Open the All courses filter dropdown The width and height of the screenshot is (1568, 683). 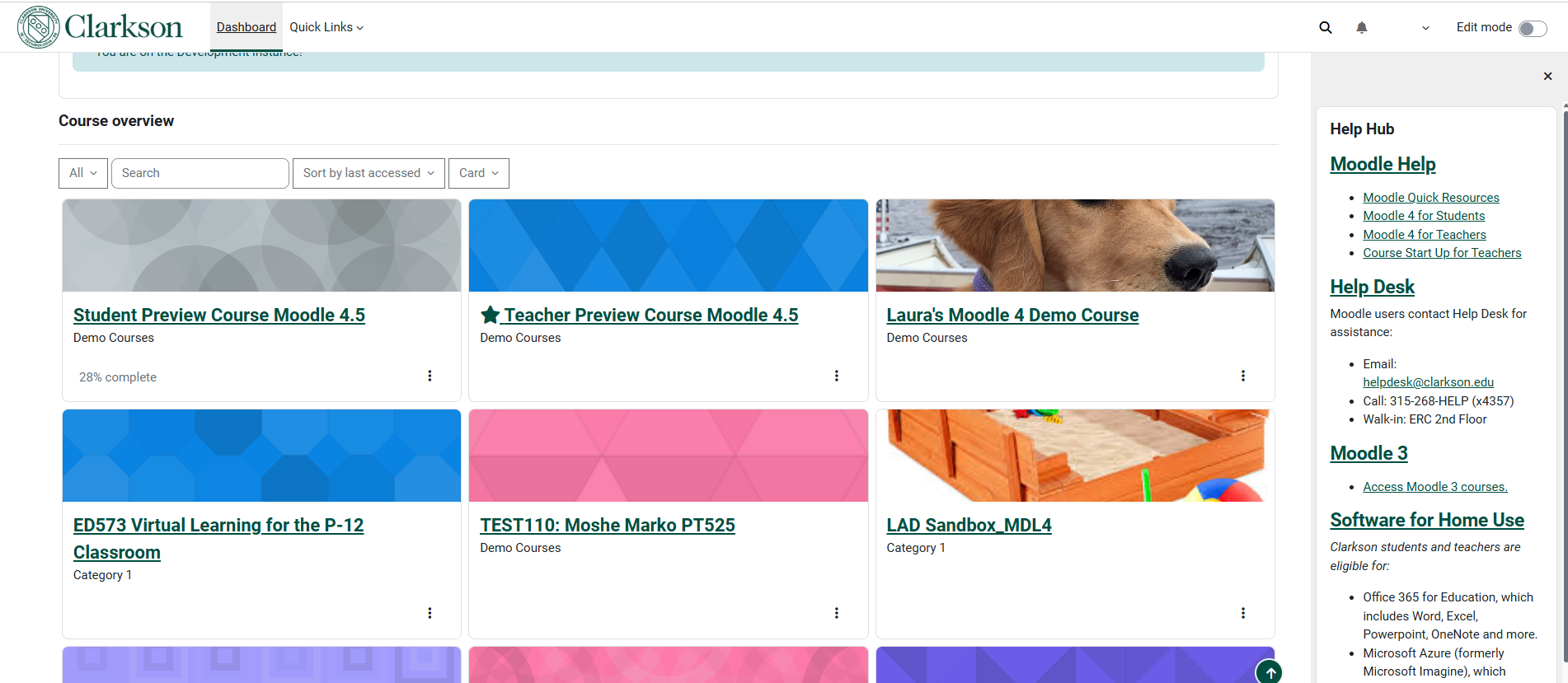click(x=83, y=173)
